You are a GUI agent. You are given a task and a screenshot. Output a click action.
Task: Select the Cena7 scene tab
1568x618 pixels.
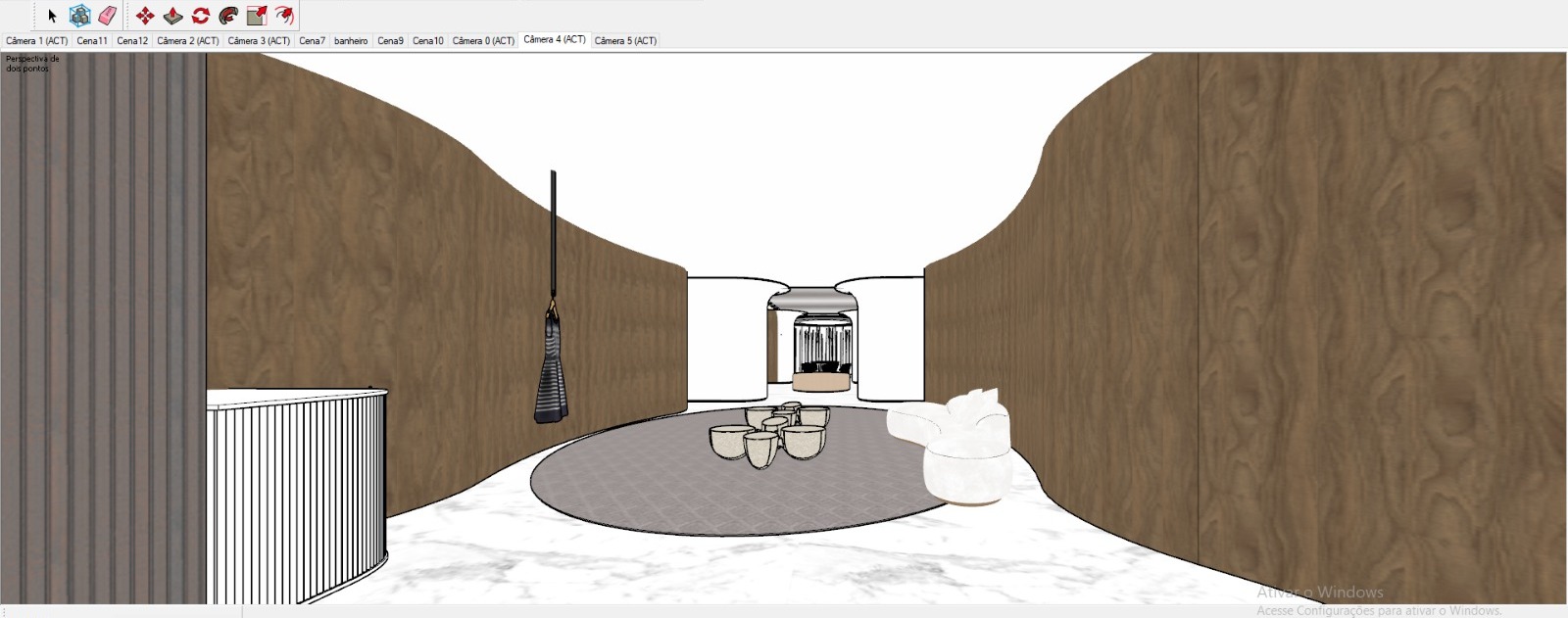pos(312,41)
